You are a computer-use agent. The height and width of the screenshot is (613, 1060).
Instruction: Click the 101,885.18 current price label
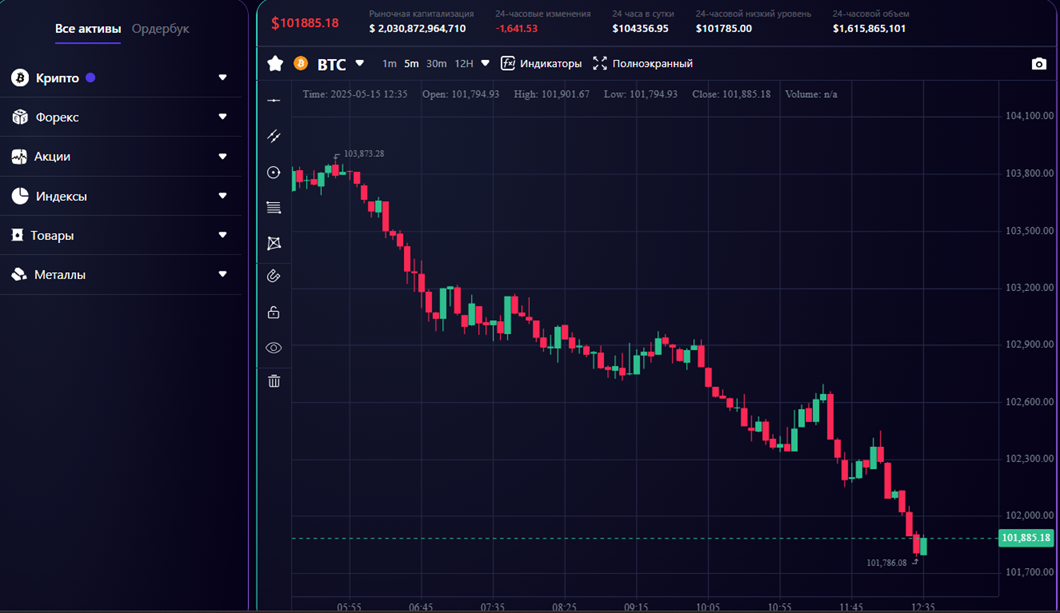(x=1026, y=538)
